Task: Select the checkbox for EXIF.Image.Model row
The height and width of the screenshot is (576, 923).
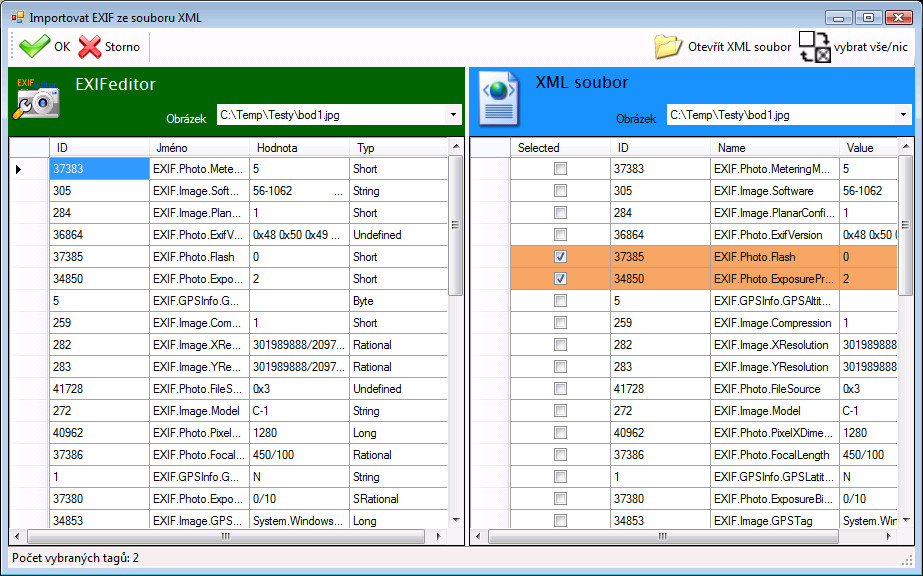Action: coord(560,411)
